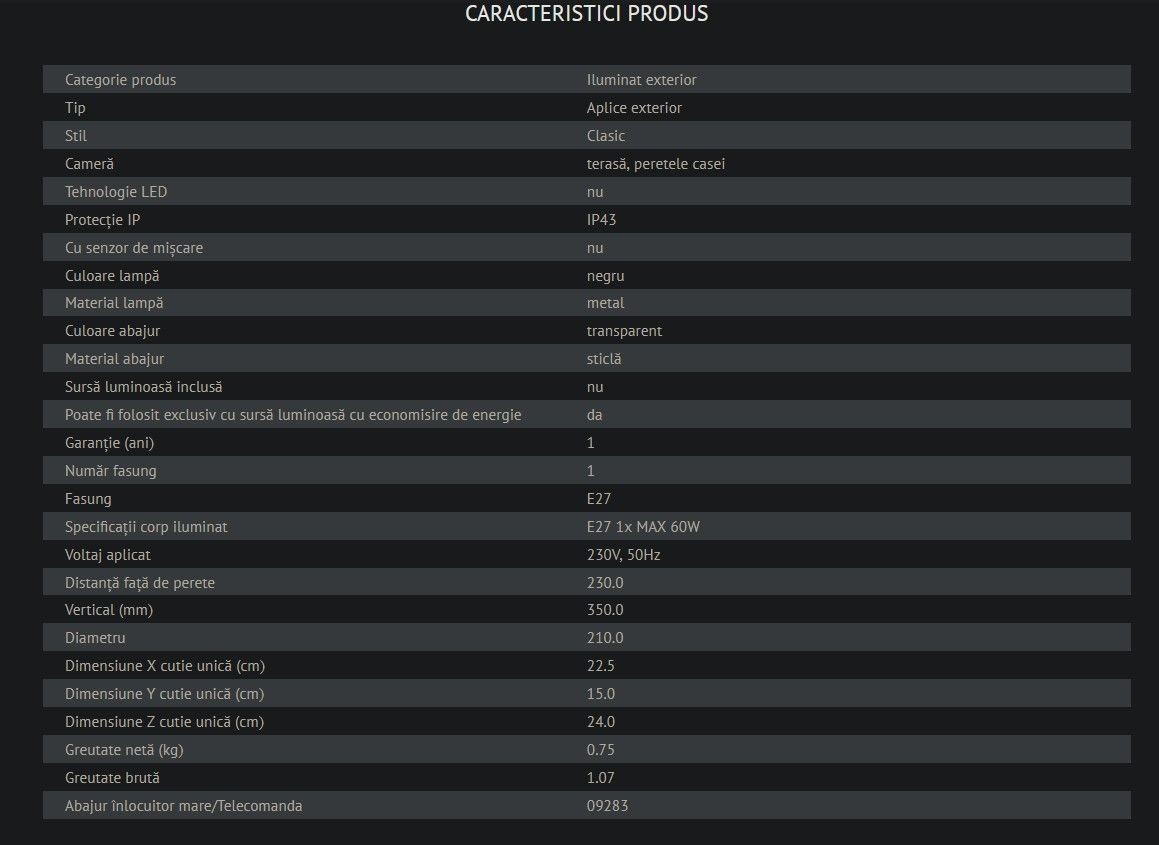Screen dimensions: 1159x845
Task: Select the Sursă luminoasă inclusă label
Action: (143, 387)
